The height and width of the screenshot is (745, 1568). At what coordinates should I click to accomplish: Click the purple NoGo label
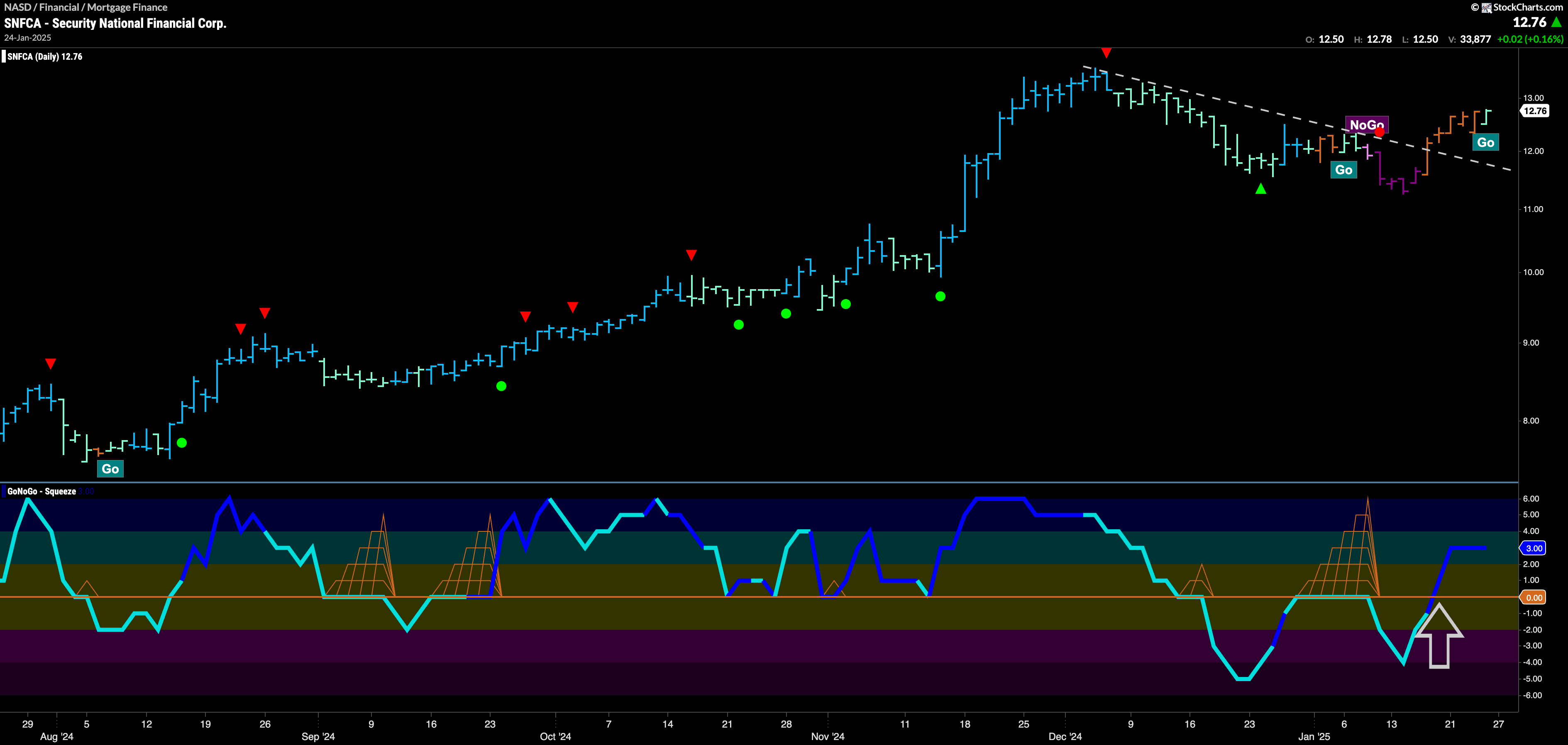[1367, 125]
